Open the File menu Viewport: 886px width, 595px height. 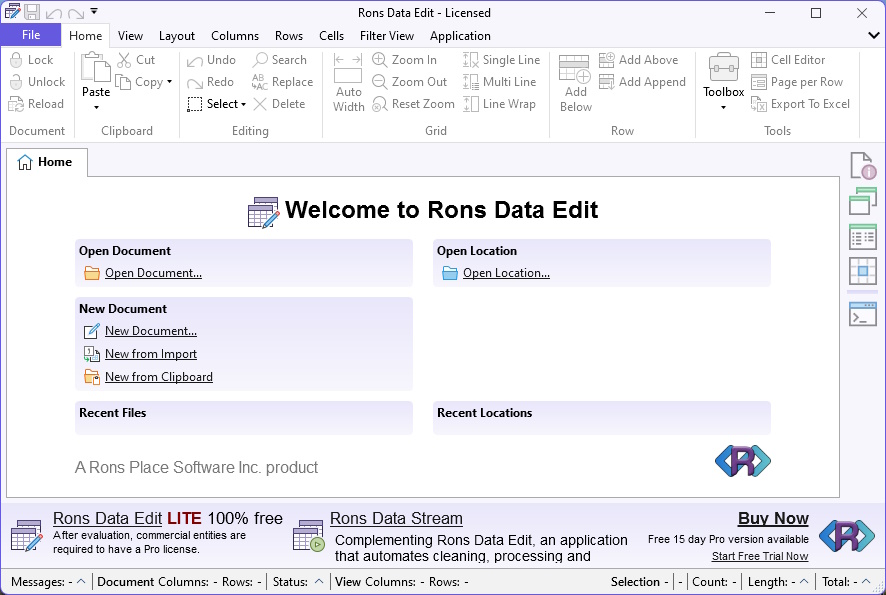point(31,35)
